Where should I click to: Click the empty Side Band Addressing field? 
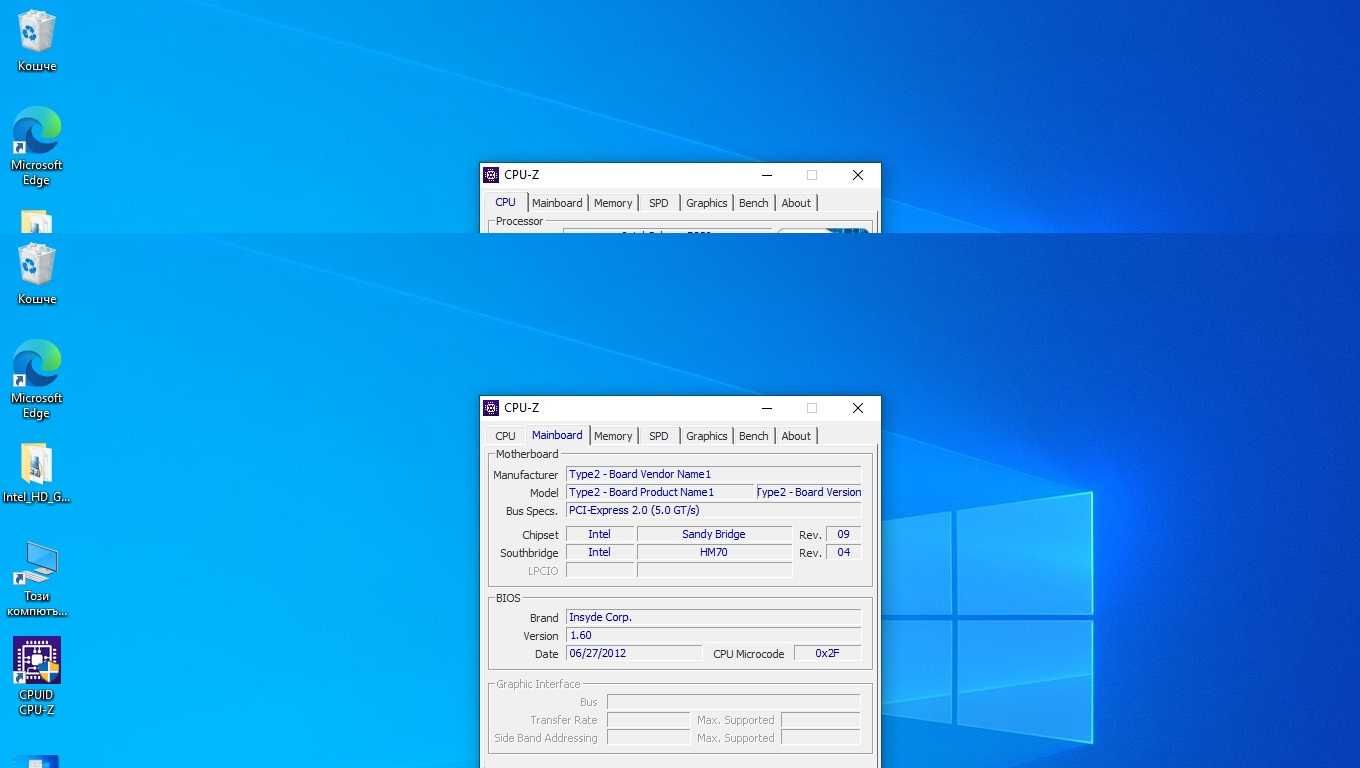(x=648, y=738)
